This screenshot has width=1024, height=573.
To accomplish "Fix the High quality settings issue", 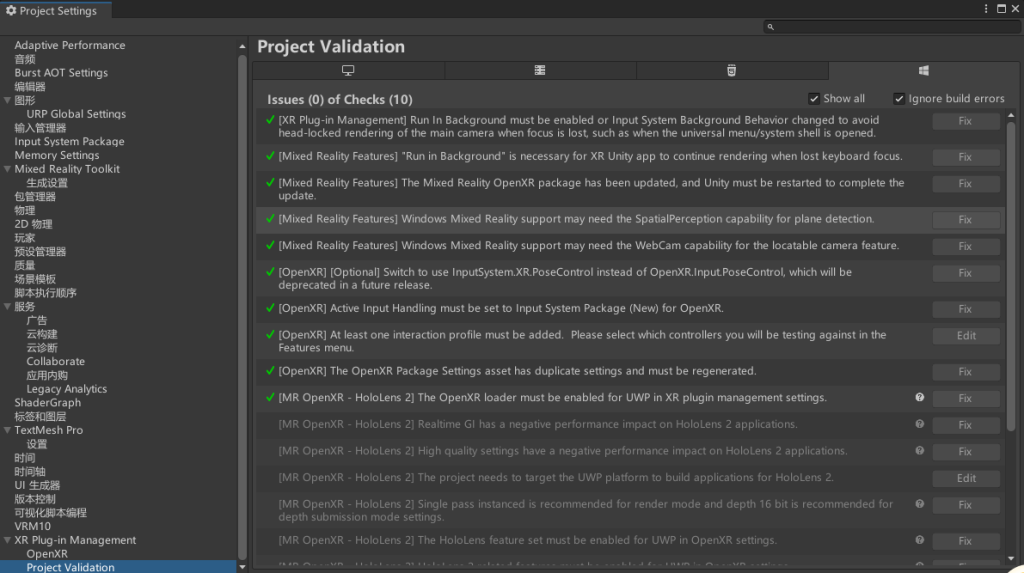I will pyautogui.click(x=965, y=451).
